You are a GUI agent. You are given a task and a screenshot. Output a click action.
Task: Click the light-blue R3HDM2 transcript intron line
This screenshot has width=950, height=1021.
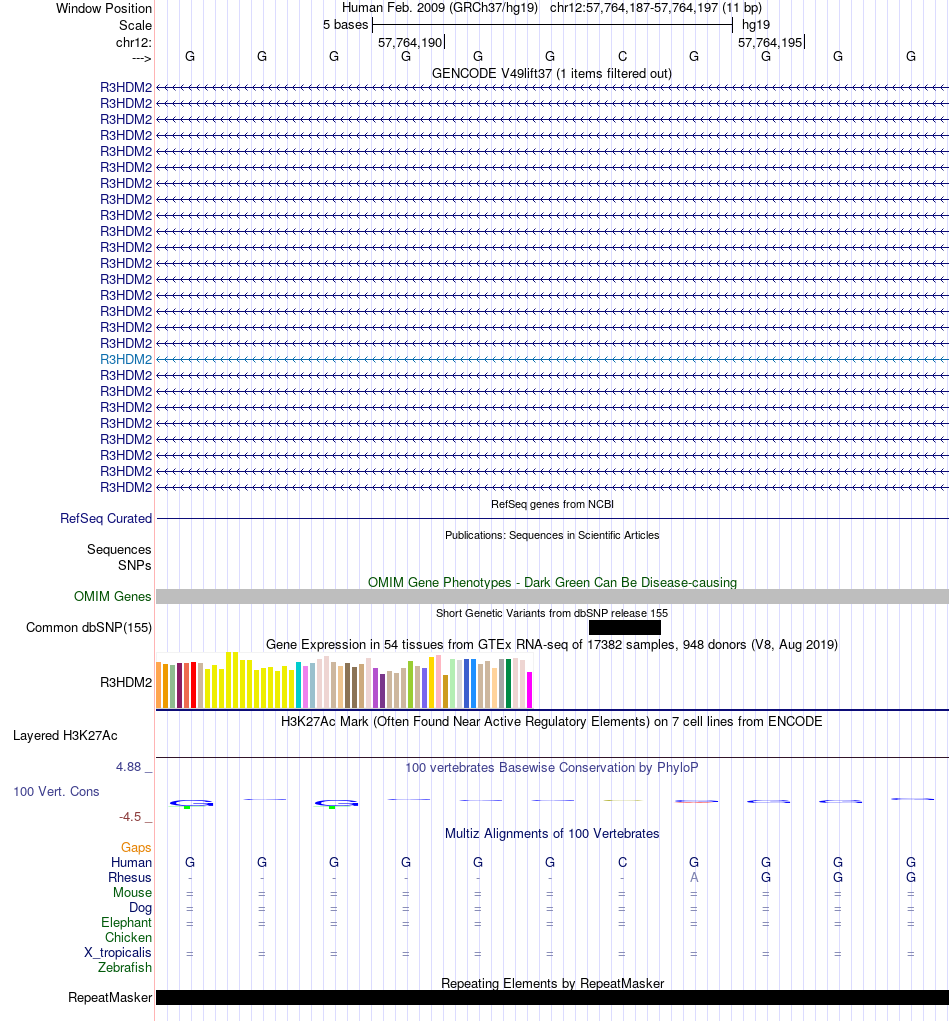(x=552, y=359)
